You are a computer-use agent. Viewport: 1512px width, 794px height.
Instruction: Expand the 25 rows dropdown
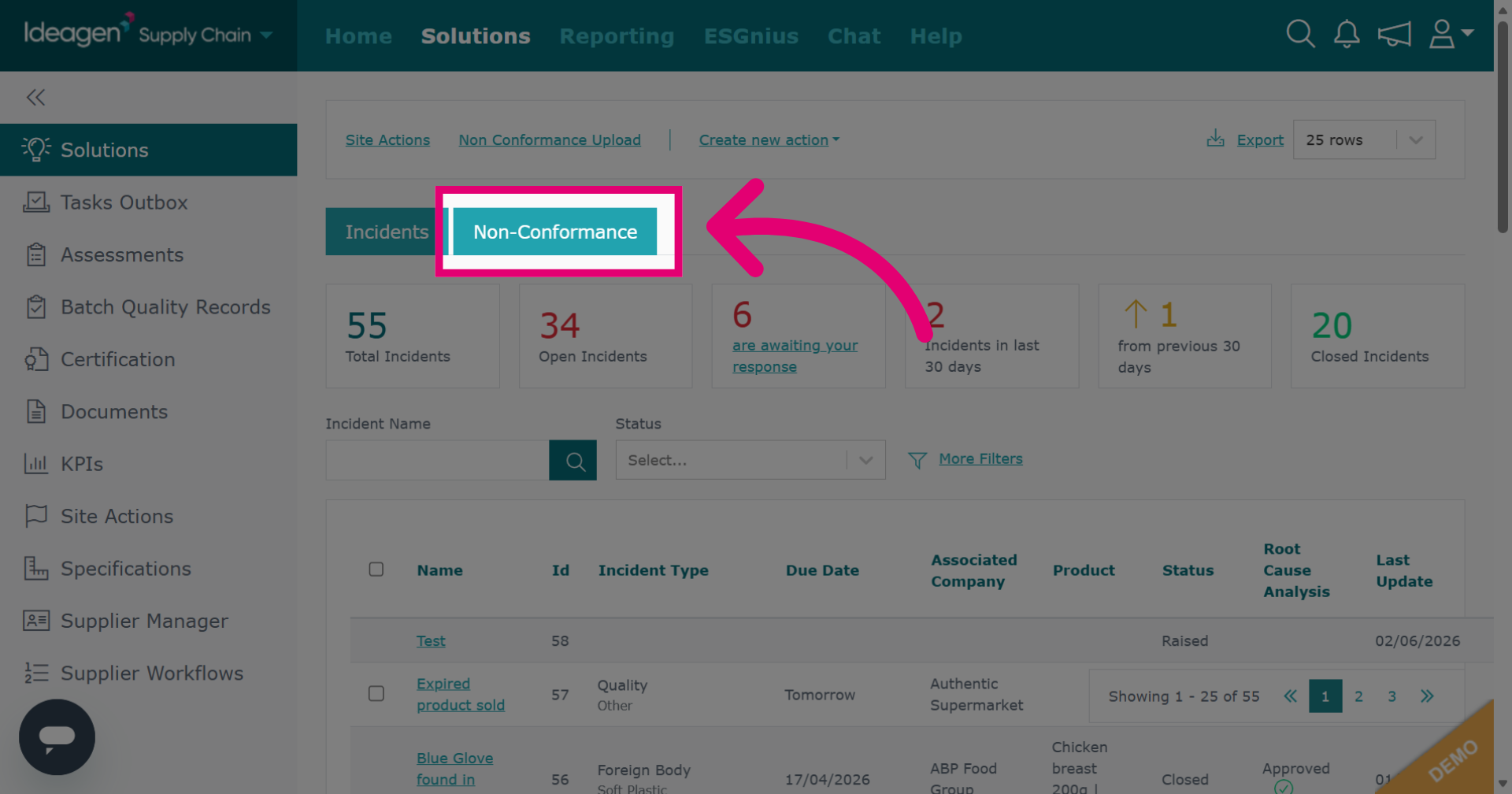(1364, 139)
